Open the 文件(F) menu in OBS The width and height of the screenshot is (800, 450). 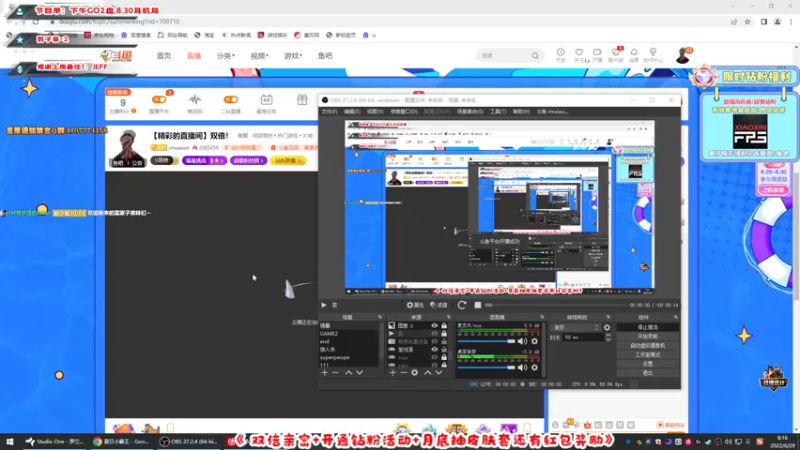click(x=329, y=111)
